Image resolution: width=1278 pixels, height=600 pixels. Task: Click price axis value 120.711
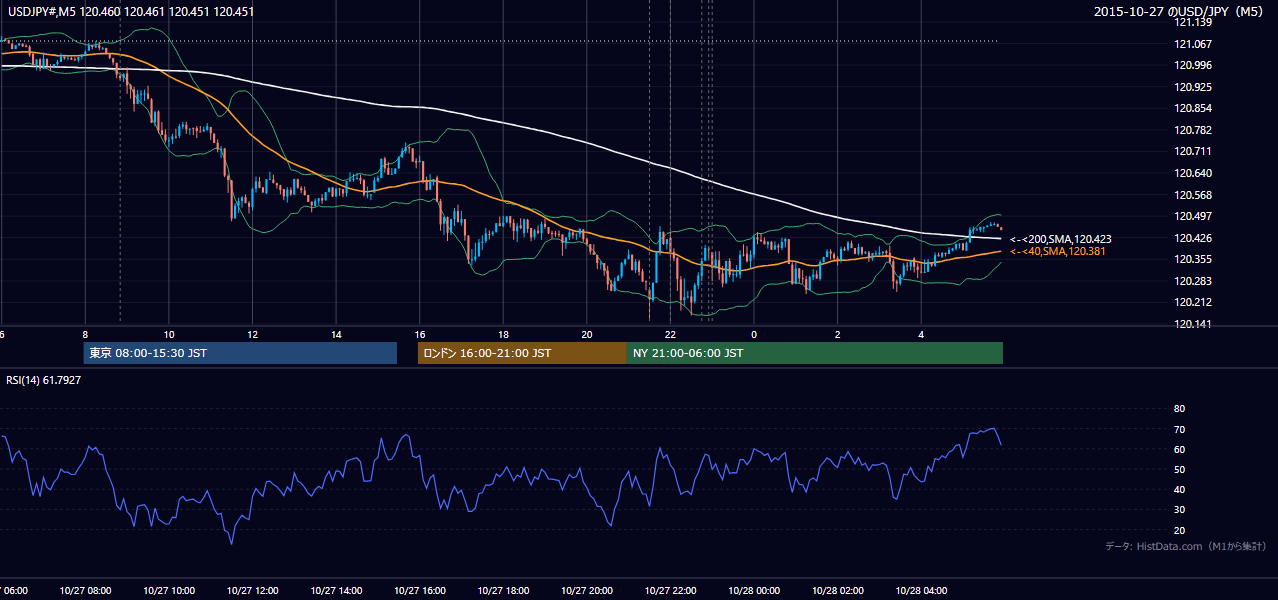1192,152
